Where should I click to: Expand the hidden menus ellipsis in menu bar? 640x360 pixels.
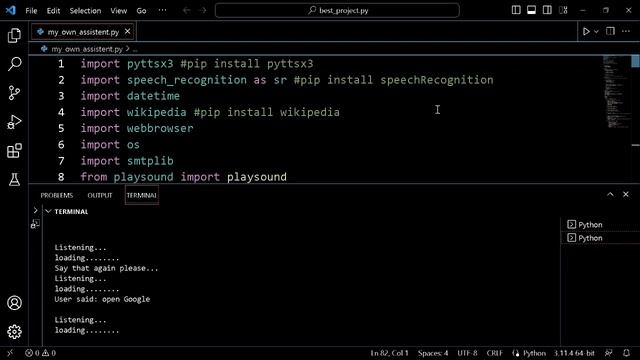pyautogui.click(x=162, y=10)
